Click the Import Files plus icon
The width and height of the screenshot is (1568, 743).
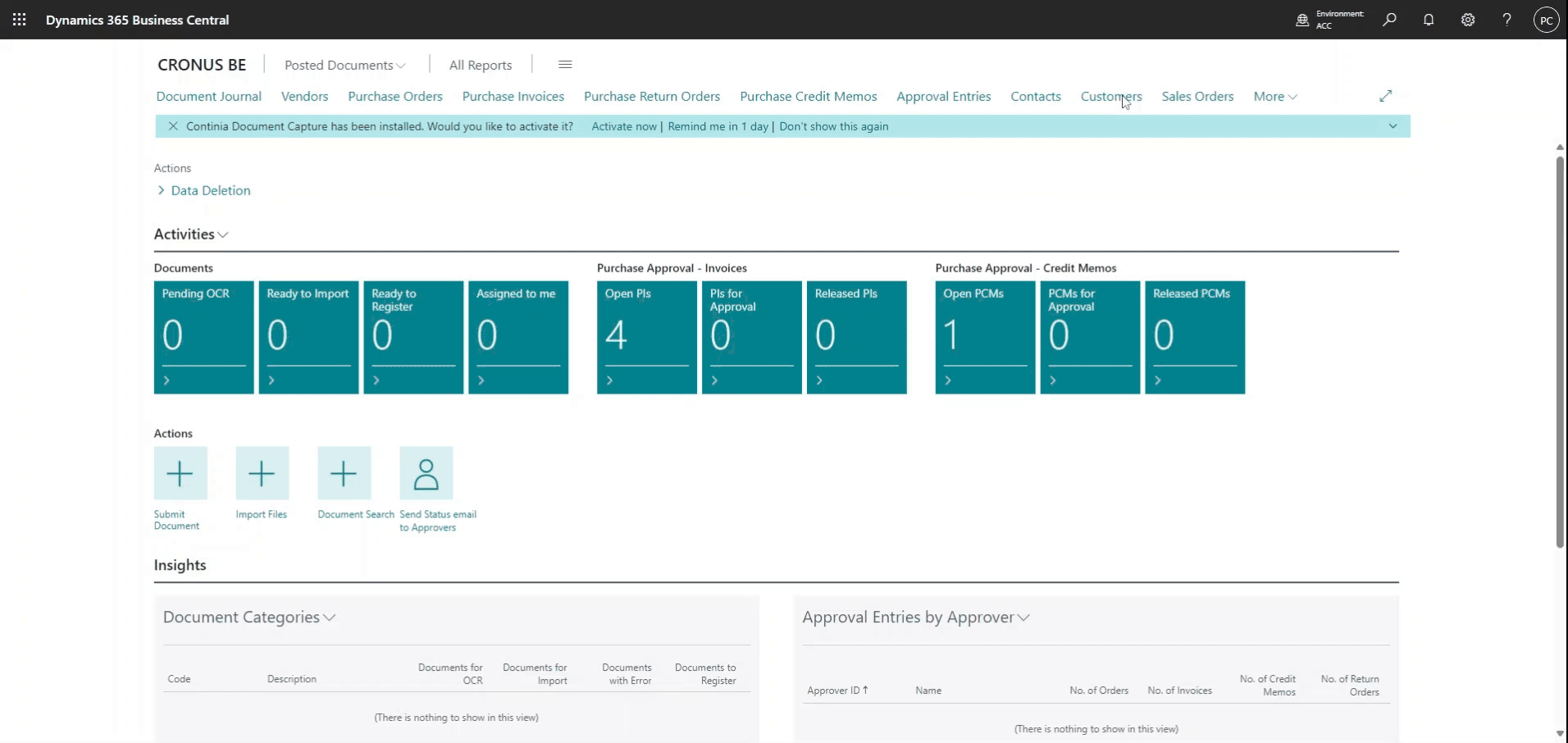(262, 473)
